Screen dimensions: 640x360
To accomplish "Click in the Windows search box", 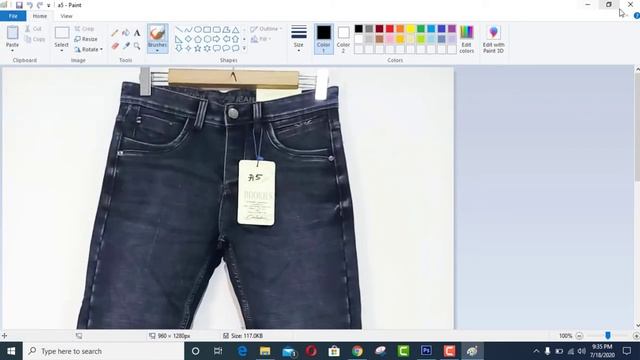I will tap(104, 351).
